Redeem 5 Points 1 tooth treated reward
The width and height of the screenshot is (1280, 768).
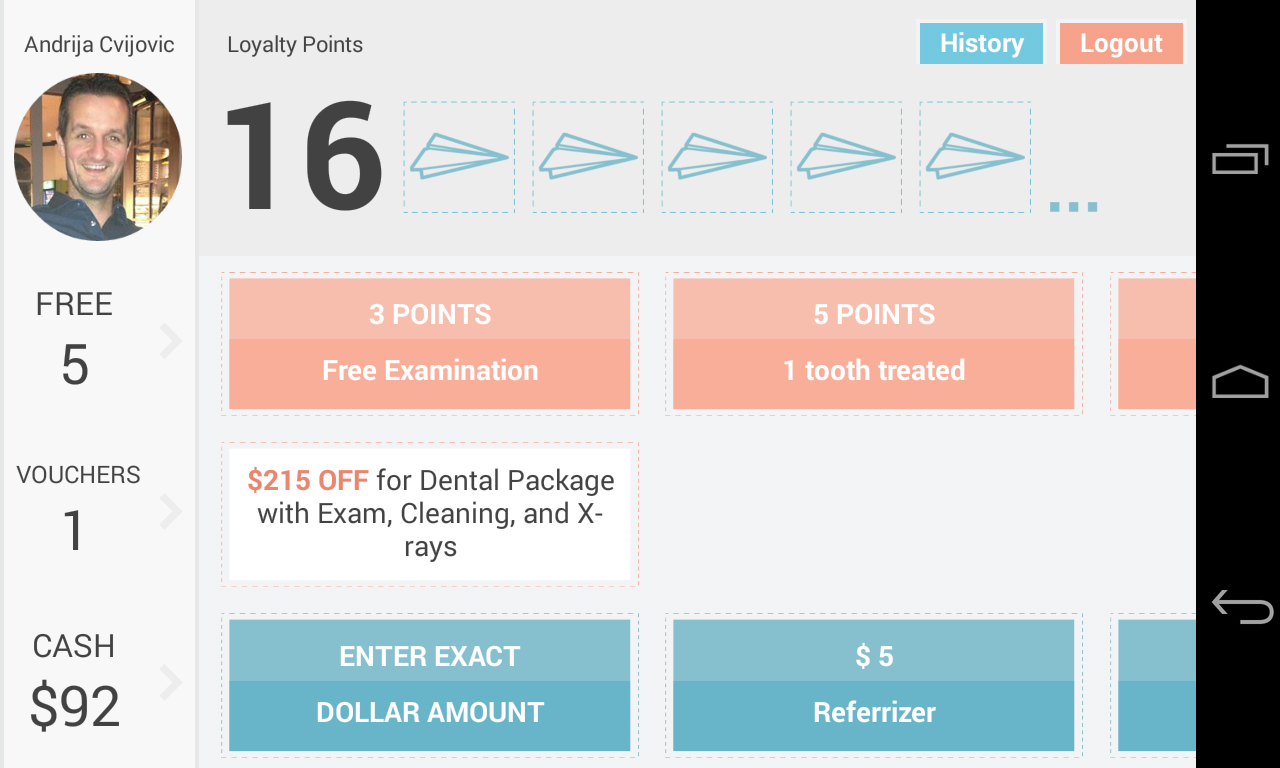[x=874, y=343]
